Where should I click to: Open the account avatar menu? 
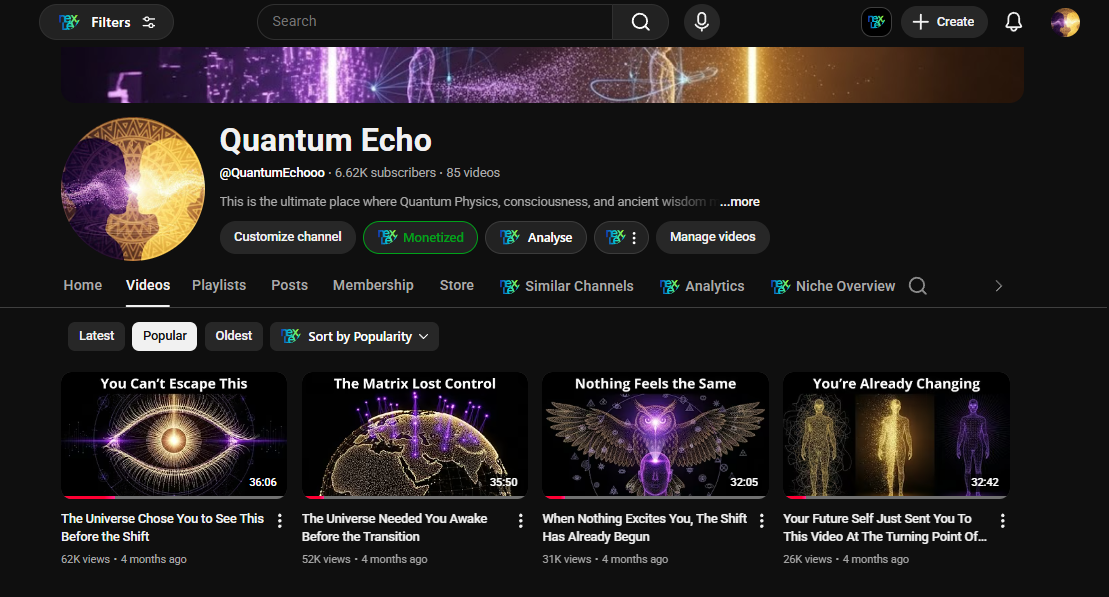[x=1065, y=22]
